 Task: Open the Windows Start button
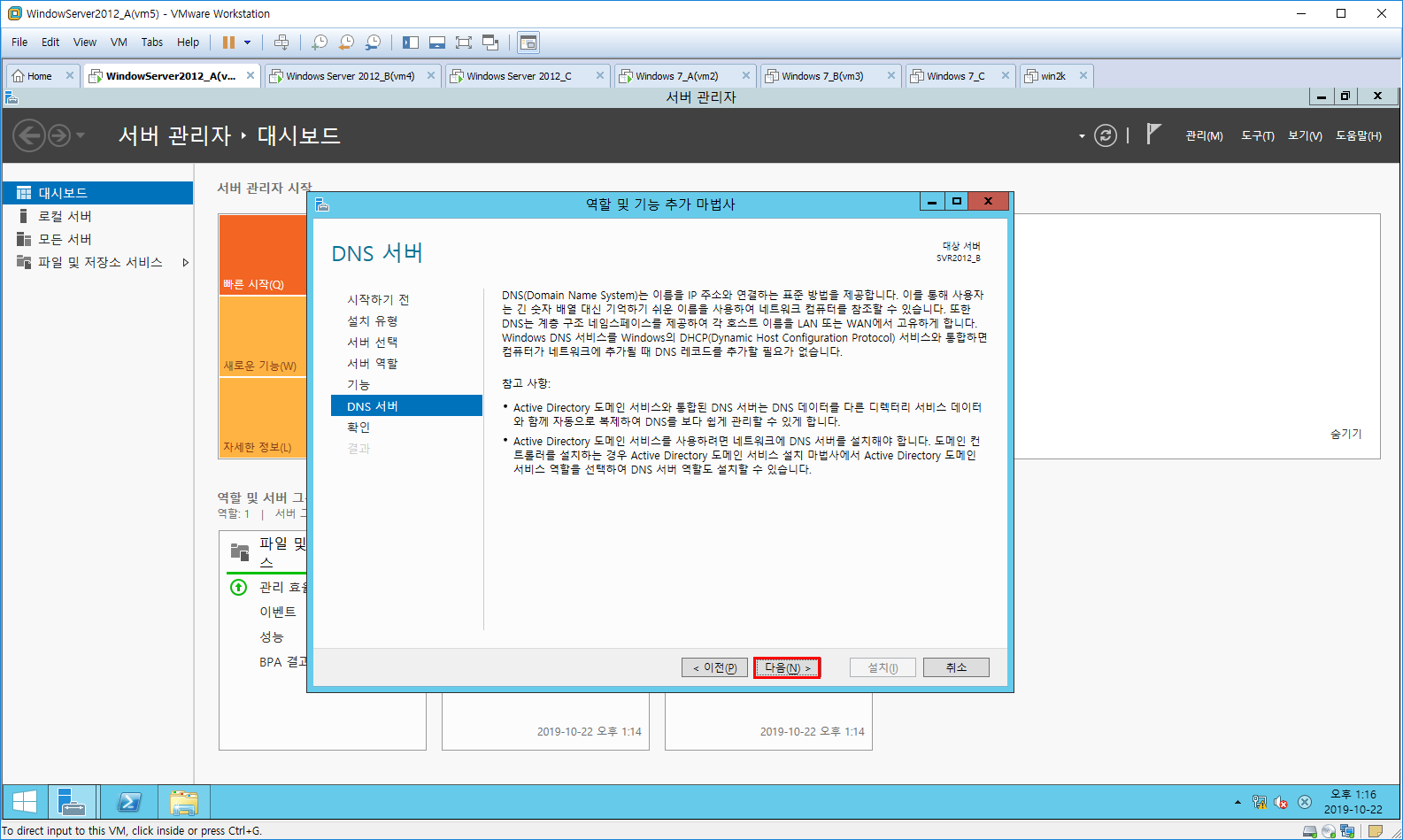click(24, 803)
